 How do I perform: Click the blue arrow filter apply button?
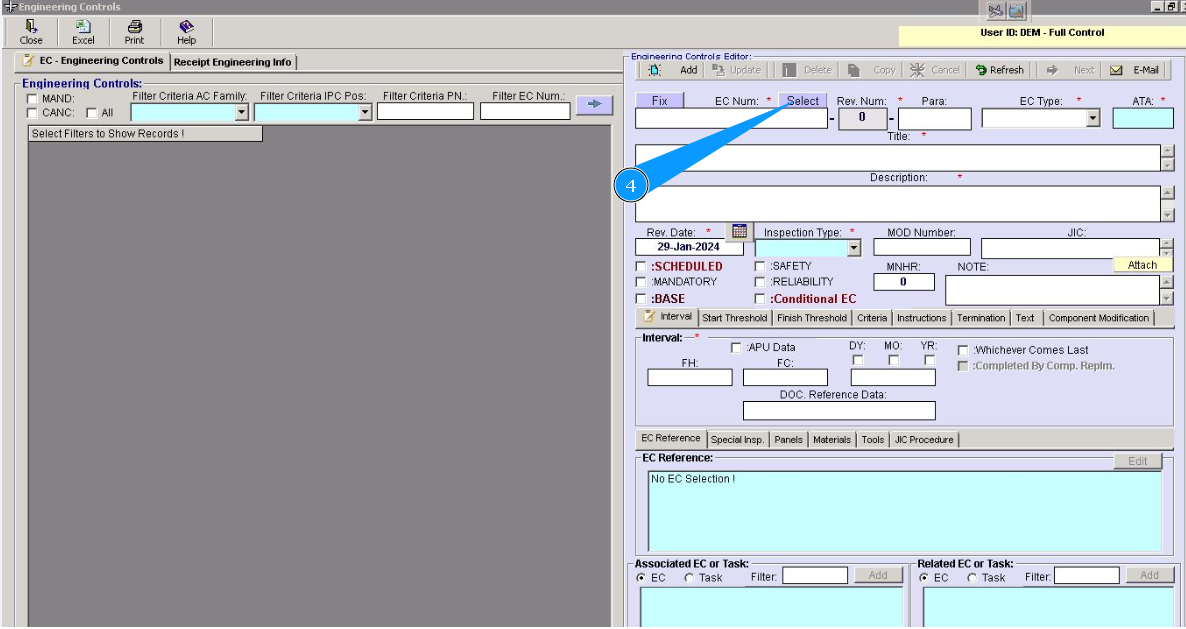[x=593, y=104]
